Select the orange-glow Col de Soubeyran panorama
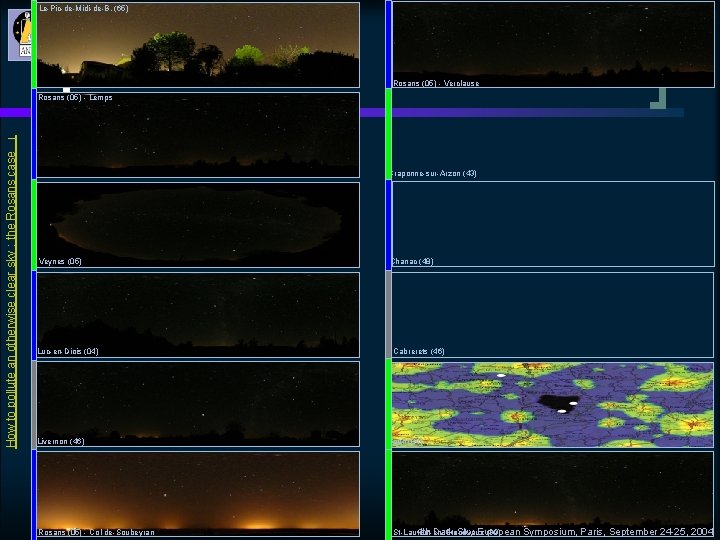The image size is (720, 540). point(198,494)
